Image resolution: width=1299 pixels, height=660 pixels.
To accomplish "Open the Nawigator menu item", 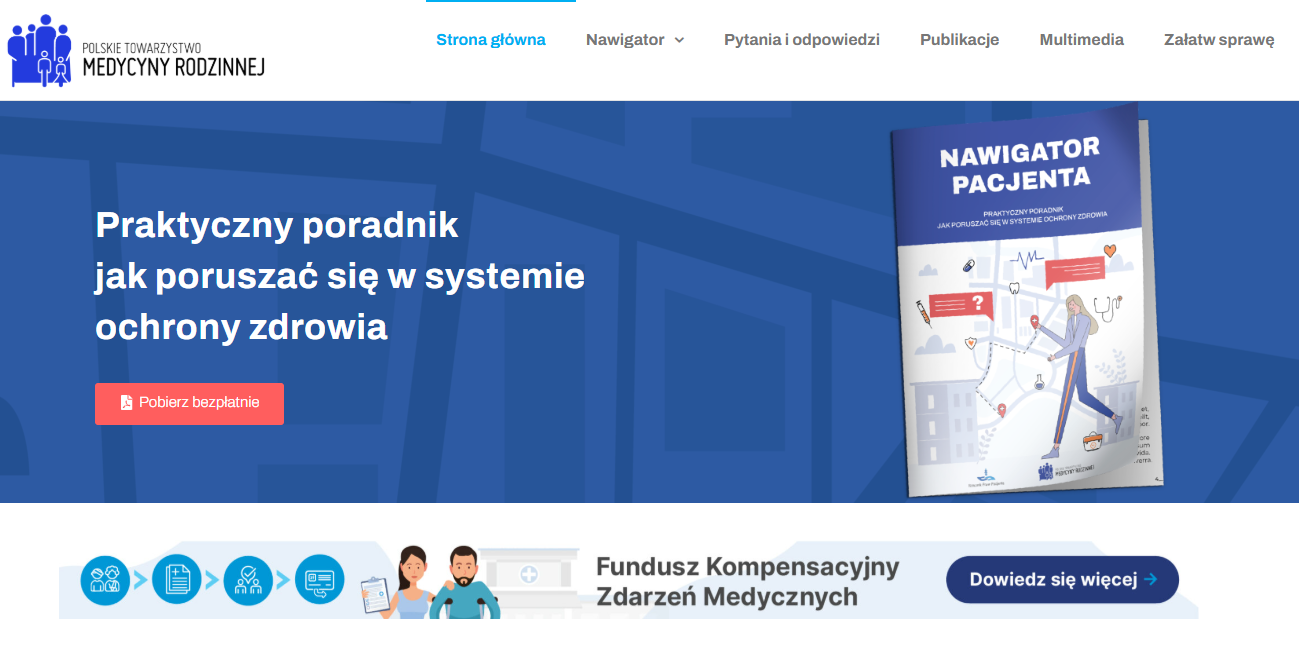I will click(x=625, y=40).
